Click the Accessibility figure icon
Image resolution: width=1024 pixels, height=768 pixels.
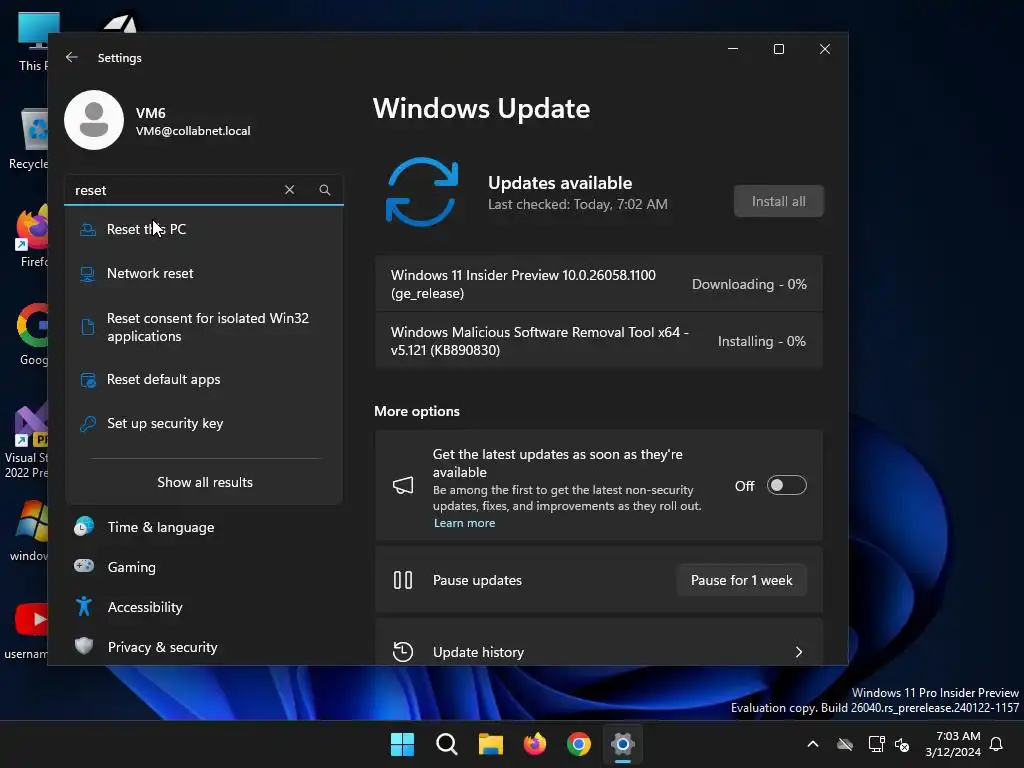click(x=84, y=606)
